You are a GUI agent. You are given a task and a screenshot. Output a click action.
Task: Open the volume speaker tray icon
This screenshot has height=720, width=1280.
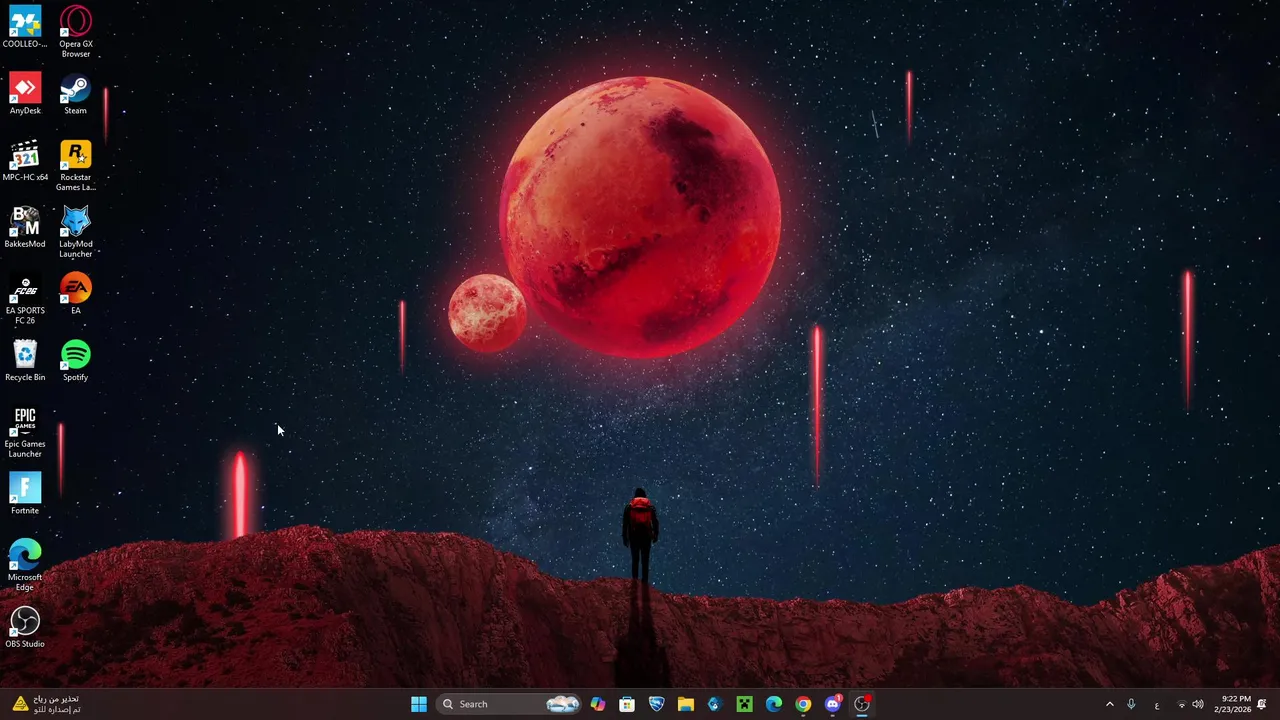click(x=1198, y=704)
